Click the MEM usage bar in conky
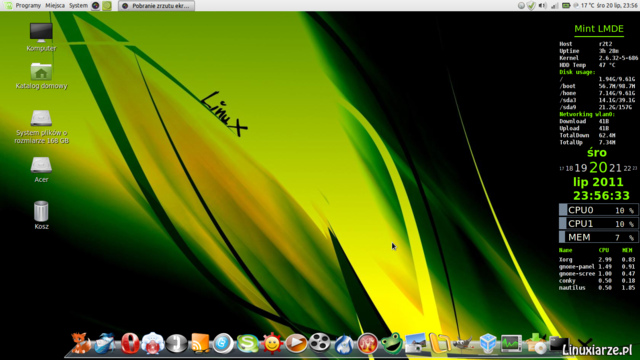640x360 pixels. tap(598, 237)
